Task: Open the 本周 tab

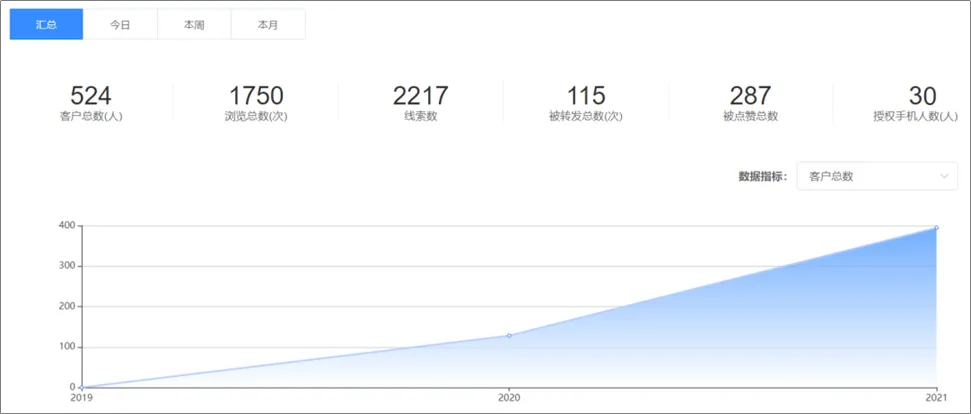Action: pos(194,25)
